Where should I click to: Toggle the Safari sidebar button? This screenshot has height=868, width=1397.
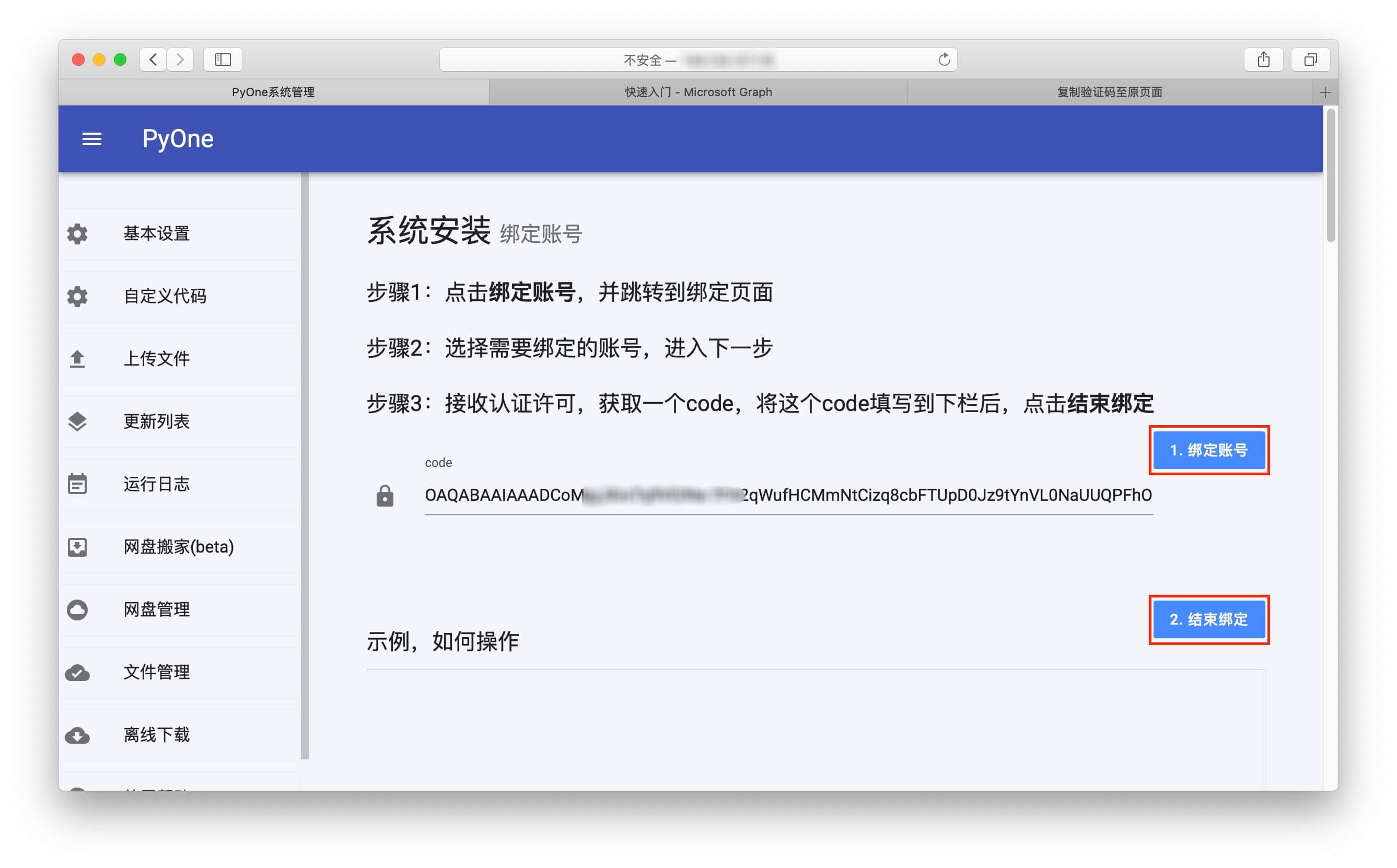[223, 60]
